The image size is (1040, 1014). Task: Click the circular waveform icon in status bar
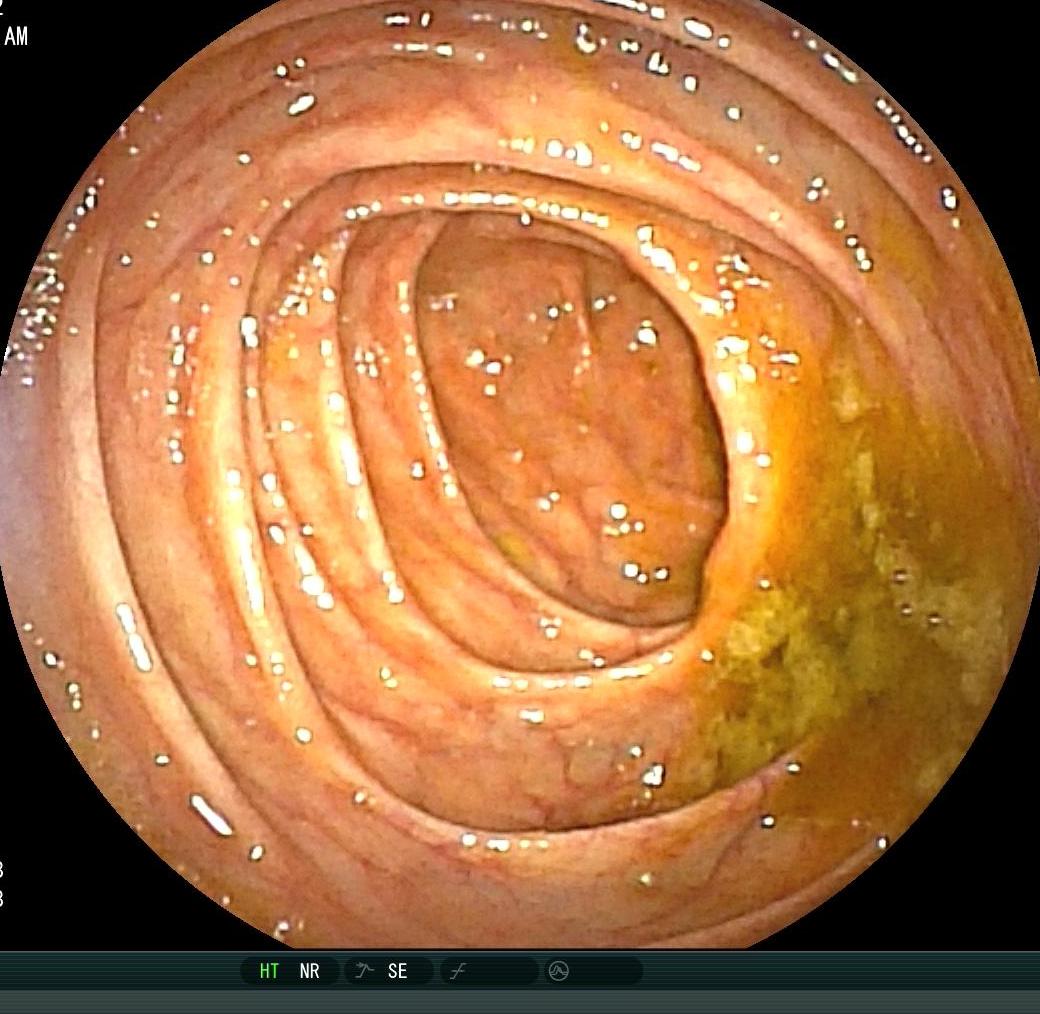[x=558, y=972]
